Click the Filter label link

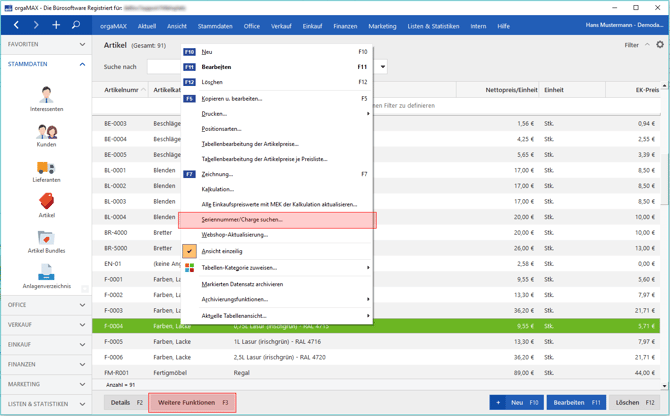pyautogui.click(x=631, y=45)
